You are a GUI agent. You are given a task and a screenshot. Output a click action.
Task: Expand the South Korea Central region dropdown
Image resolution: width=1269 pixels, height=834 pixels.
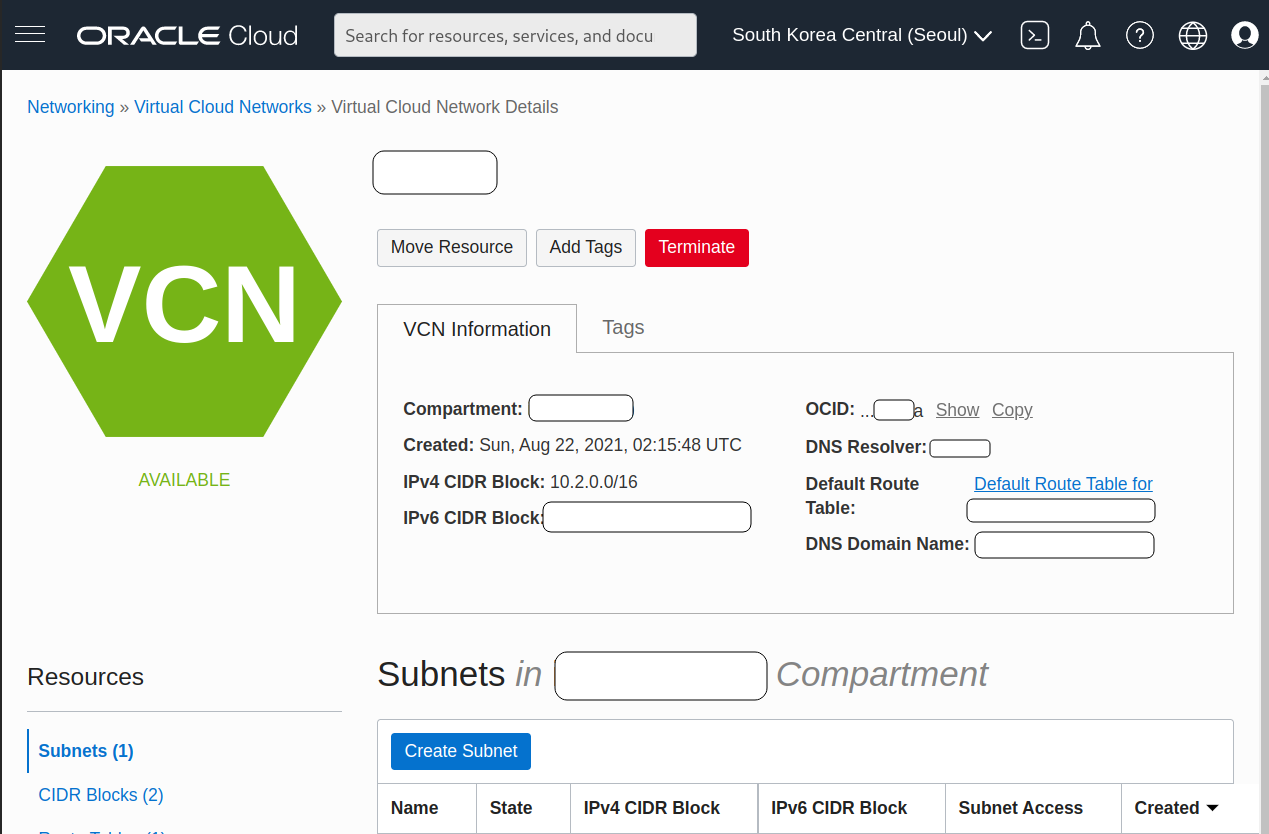point(861,35)
